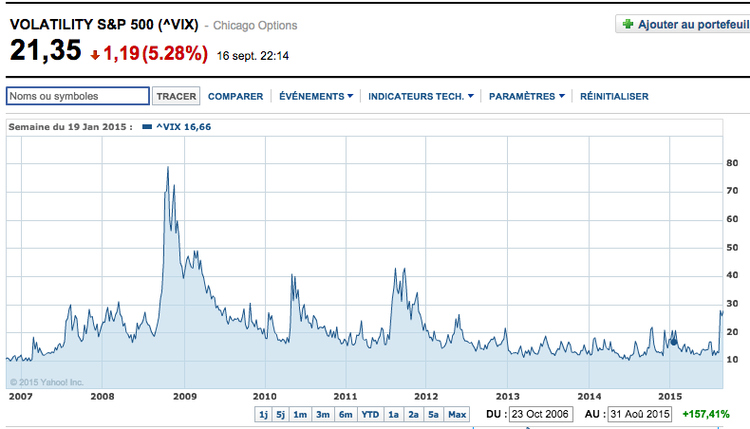
Task: Click the DU start date field
Action: [541, 414]
